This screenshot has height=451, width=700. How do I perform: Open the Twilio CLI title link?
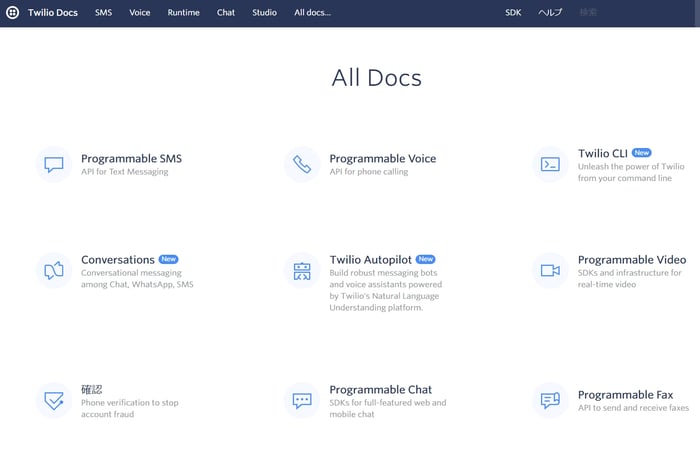pos(603,153)
